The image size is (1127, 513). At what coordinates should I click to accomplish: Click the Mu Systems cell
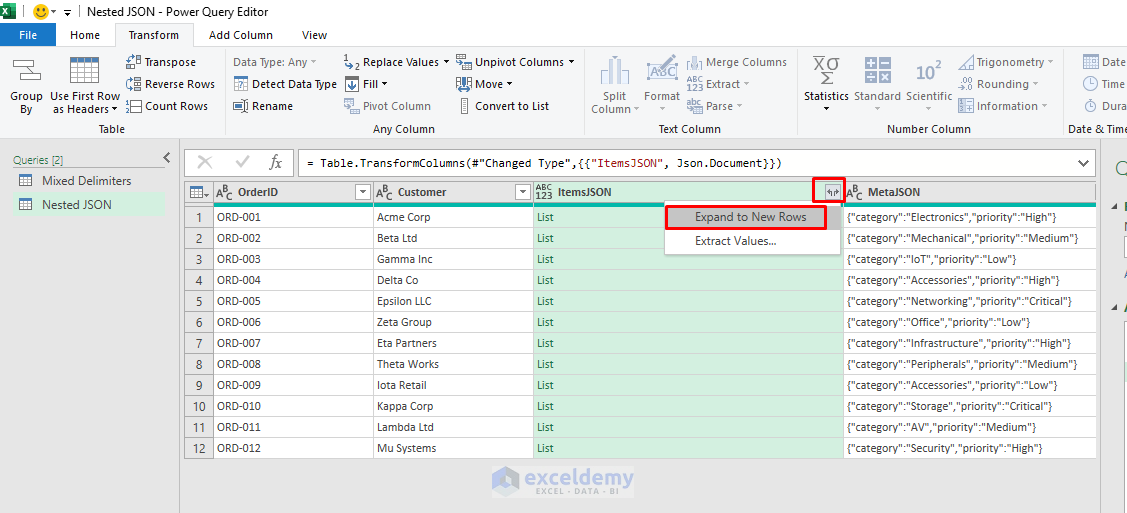pyautogui.click(x=453, y=448)
